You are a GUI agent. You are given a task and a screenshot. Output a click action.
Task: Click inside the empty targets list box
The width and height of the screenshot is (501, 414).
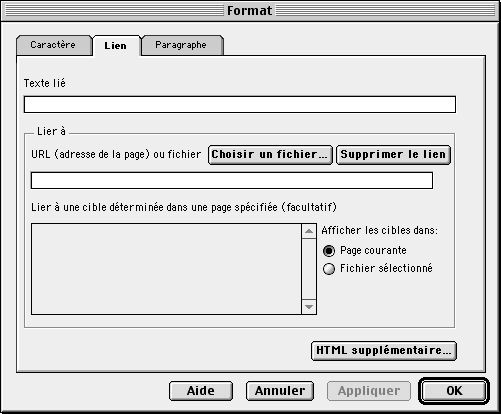(166, 269)
